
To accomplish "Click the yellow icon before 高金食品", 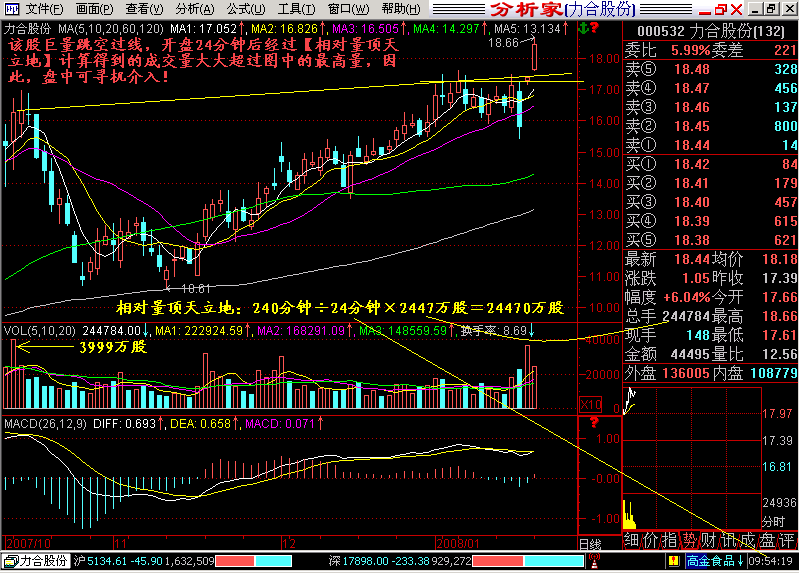I will [677, 563].
